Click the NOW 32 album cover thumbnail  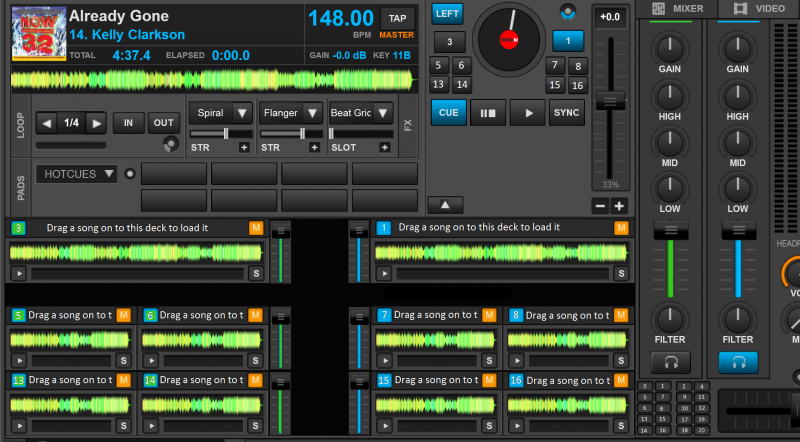[39, 34]
